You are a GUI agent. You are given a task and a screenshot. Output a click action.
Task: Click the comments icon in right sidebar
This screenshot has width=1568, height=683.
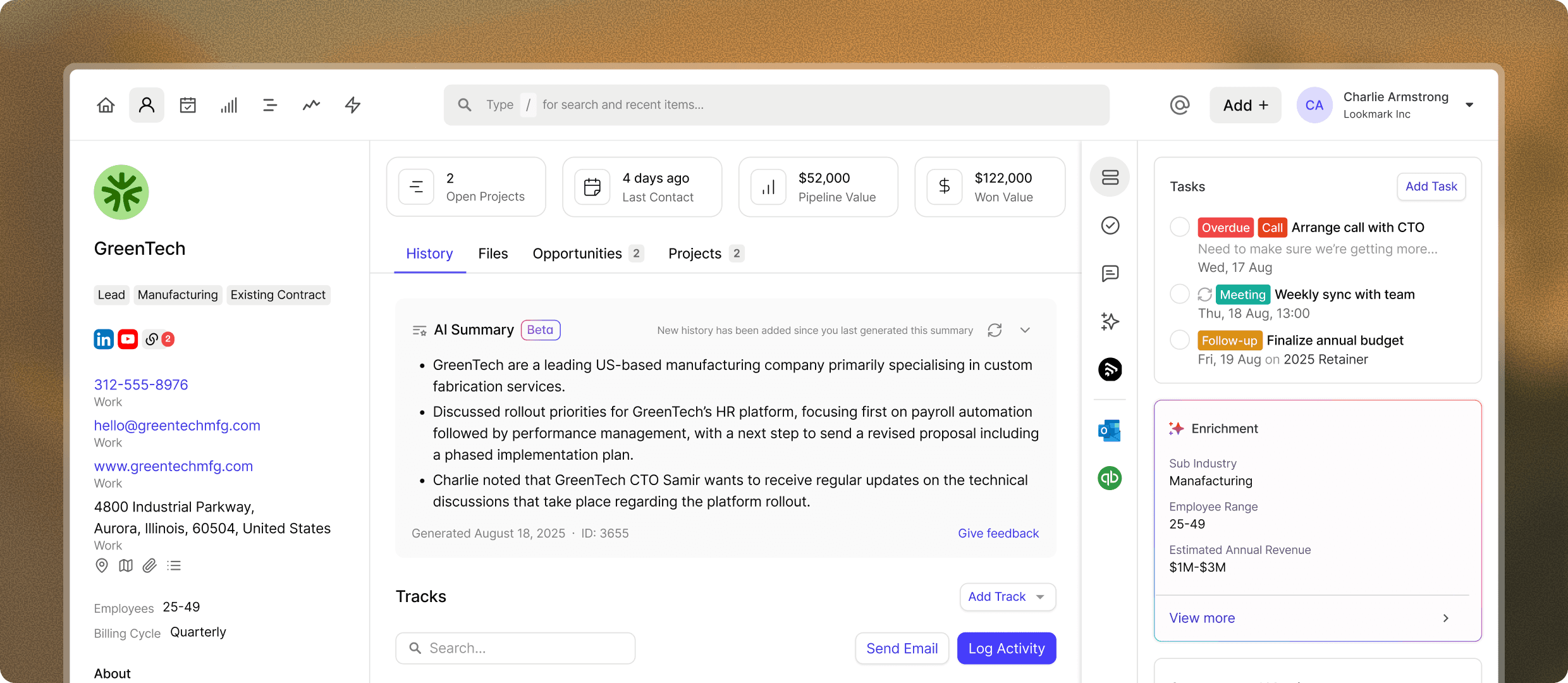click(1110, 273)
